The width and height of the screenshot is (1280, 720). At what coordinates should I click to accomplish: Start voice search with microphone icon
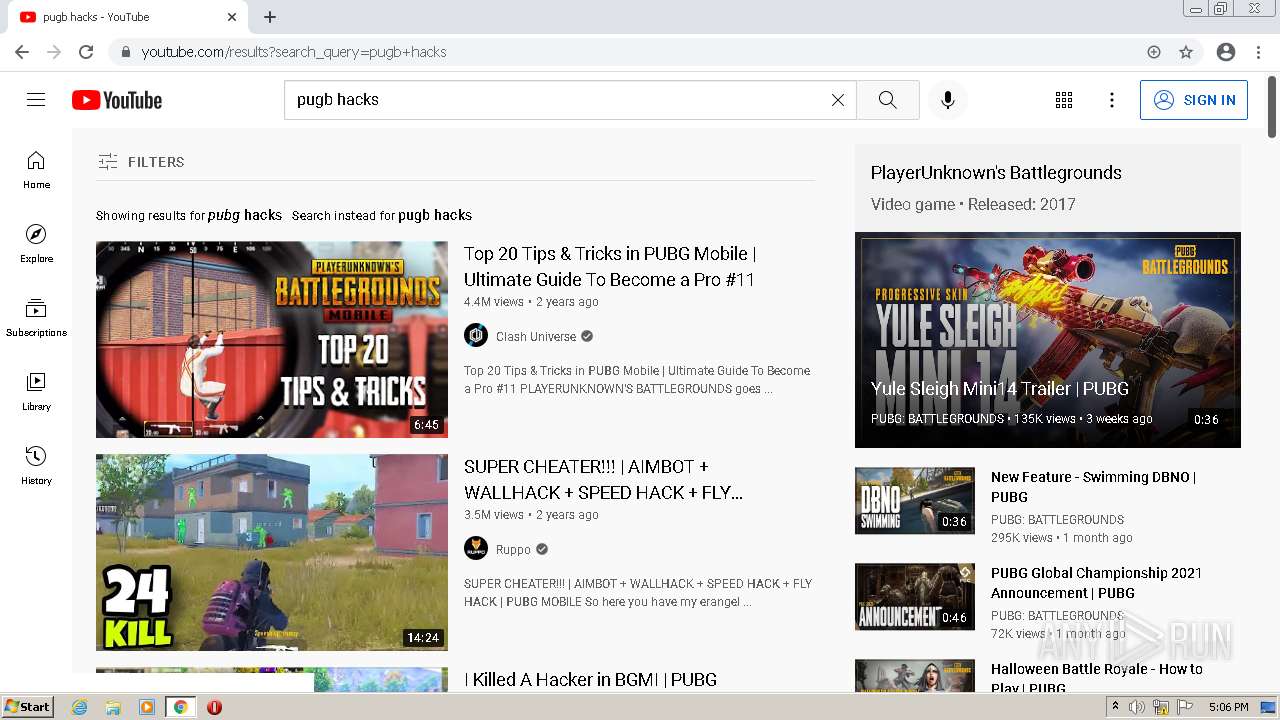tap(948, 100)
